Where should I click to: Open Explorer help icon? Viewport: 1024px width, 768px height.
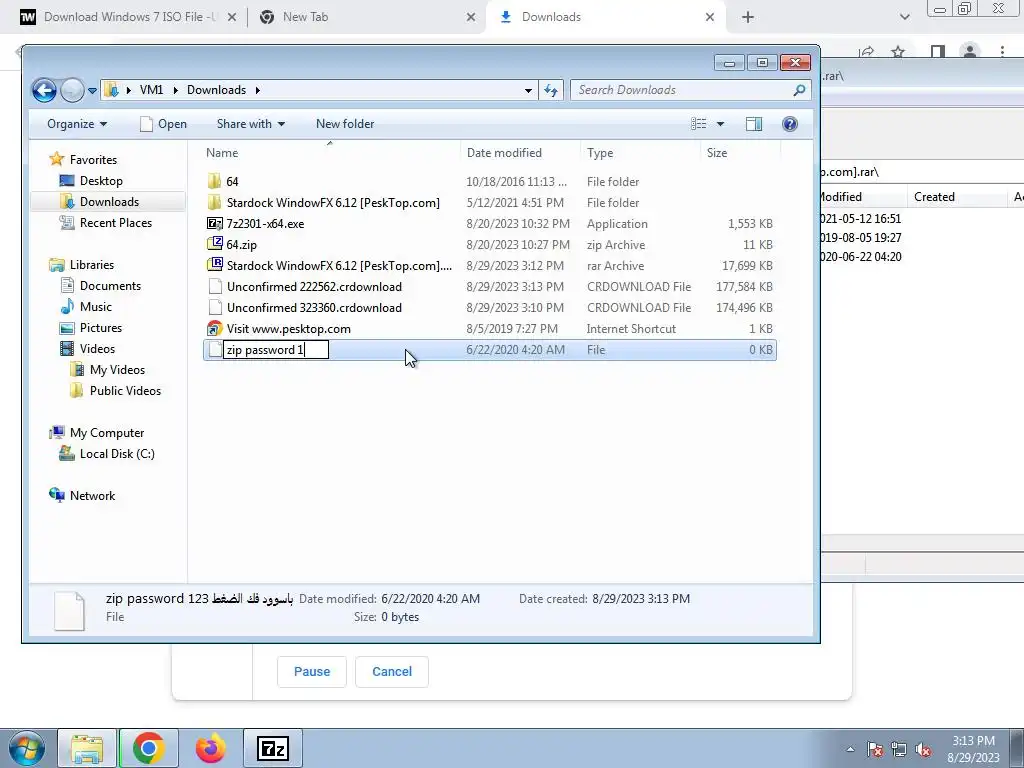790,124
